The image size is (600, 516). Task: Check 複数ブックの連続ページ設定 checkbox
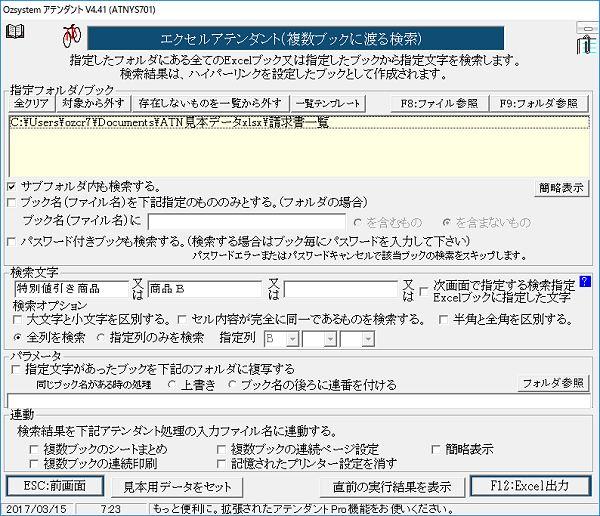pos(221,449)
